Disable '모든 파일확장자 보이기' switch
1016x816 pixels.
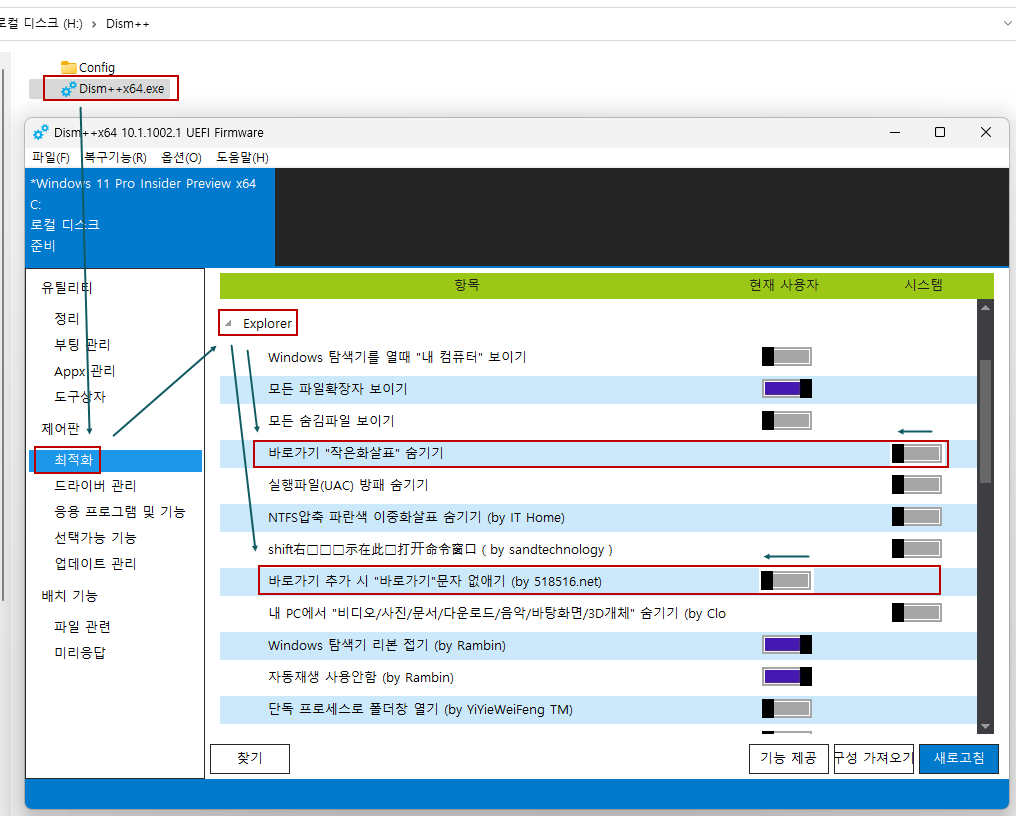click(787, 388)
